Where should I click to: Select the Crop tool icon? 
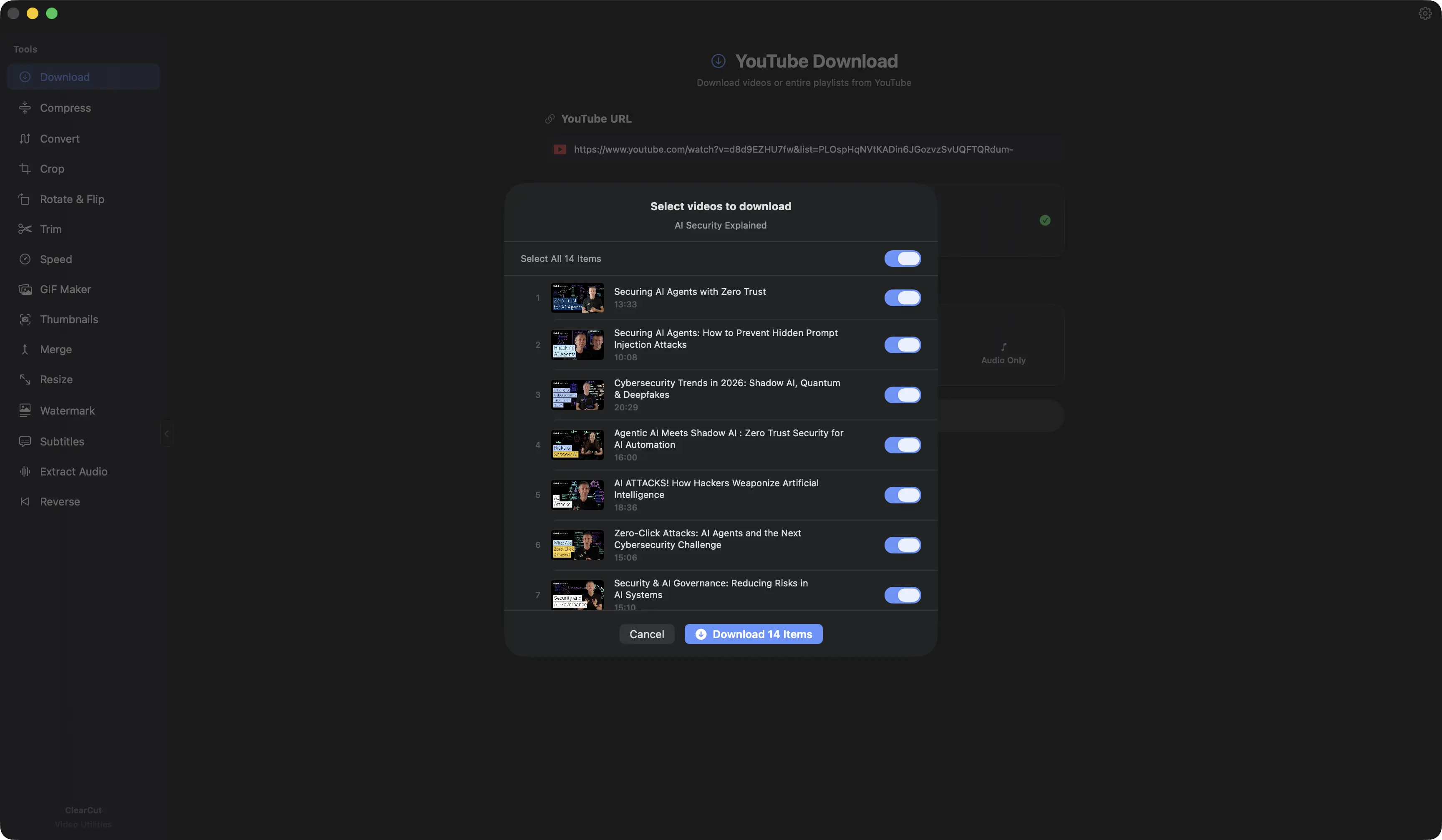(x=25, y=169)
